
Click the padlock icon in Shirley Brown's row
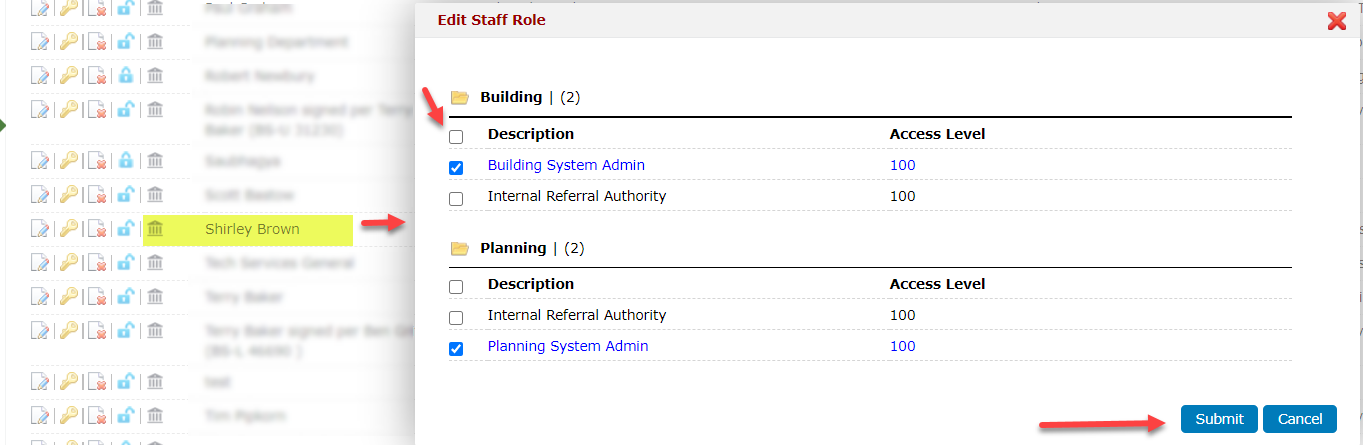point(126,229)
